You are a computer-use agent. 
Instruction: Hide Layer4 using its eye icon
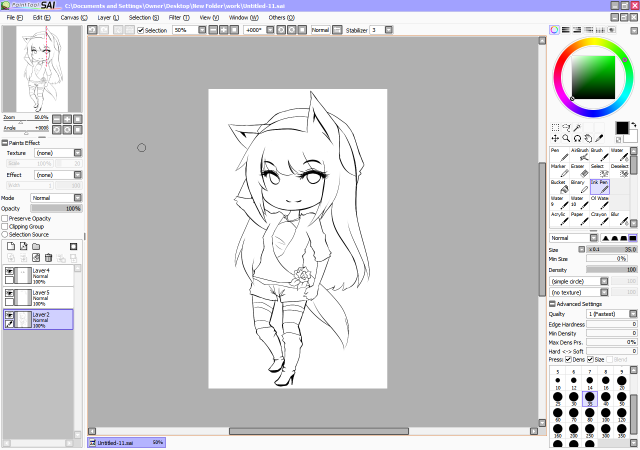[10, 271]
